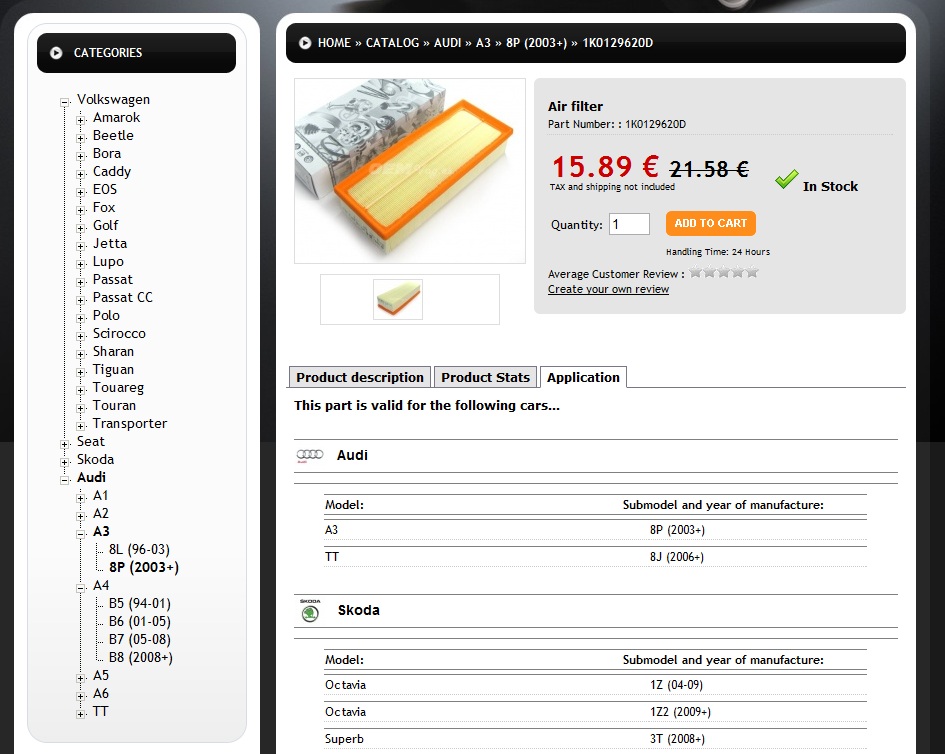Image resolution: width=945 pixels, height=754 pixels.
Task: Expand the TT tree node
Action: [81, 714]
